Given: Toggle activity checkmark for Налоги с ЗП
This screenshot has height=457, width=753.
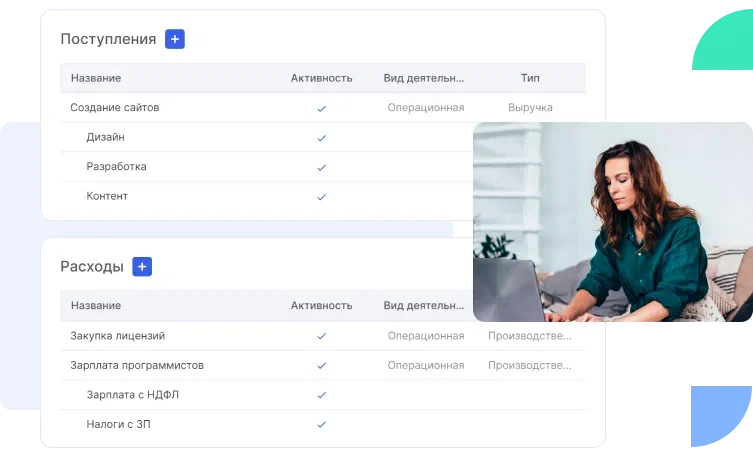Looking at the screenshot, I should pyautogui.click(x=321, y=425).
